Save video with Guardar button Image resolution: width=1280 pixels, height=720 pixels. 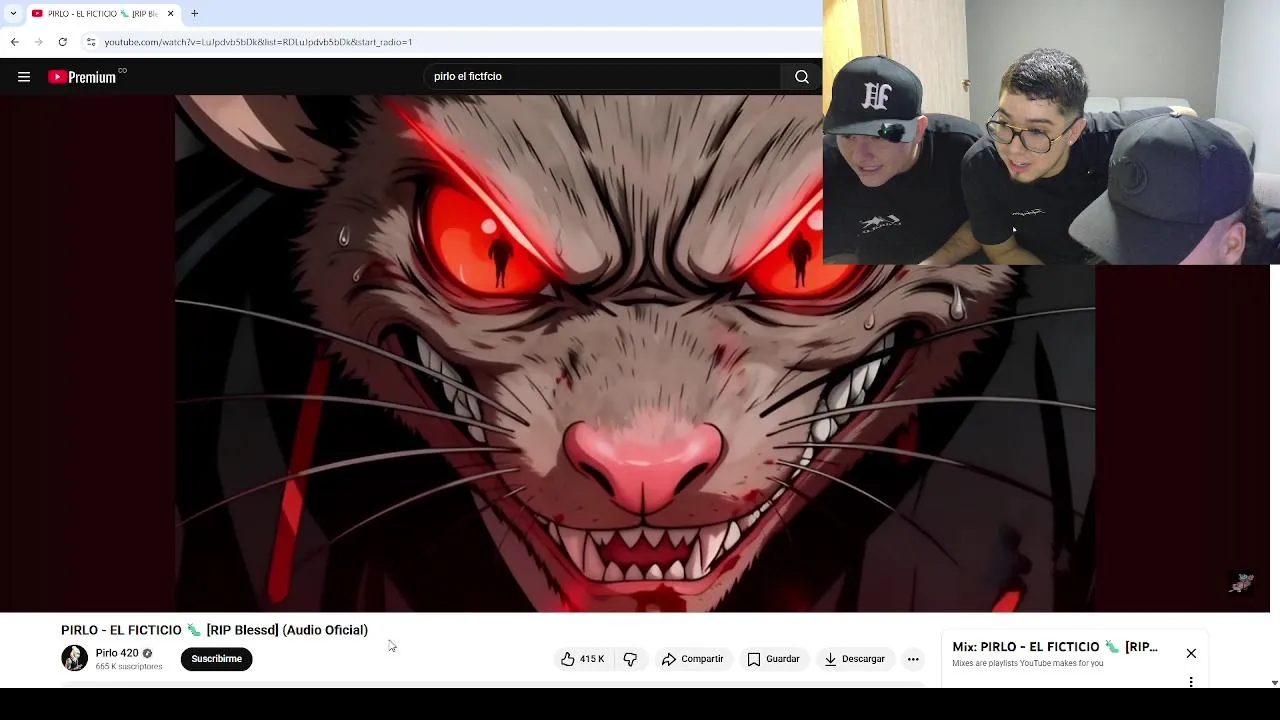pyautogui.click(x=774, y=659)
